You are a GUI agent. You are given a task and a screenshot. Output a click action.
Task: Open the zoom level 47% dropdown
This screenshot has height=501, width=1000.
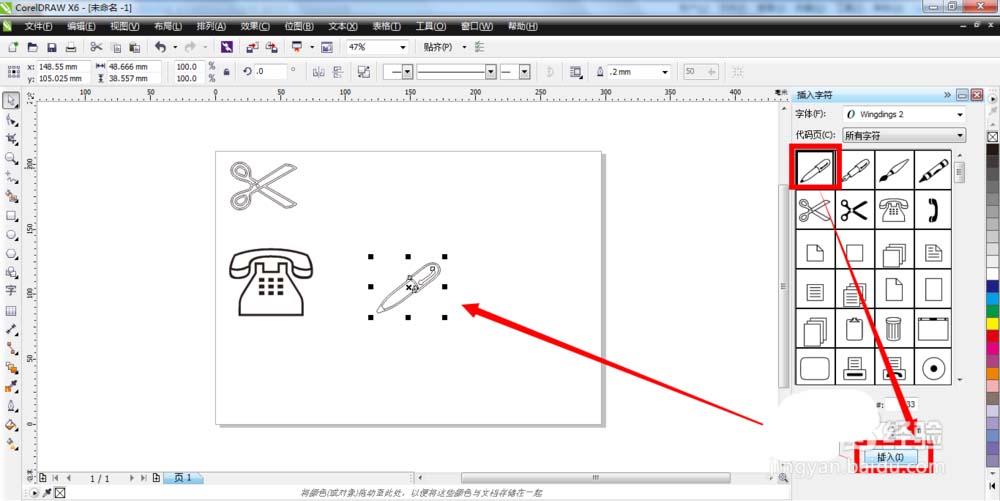[x=403, y=47]
